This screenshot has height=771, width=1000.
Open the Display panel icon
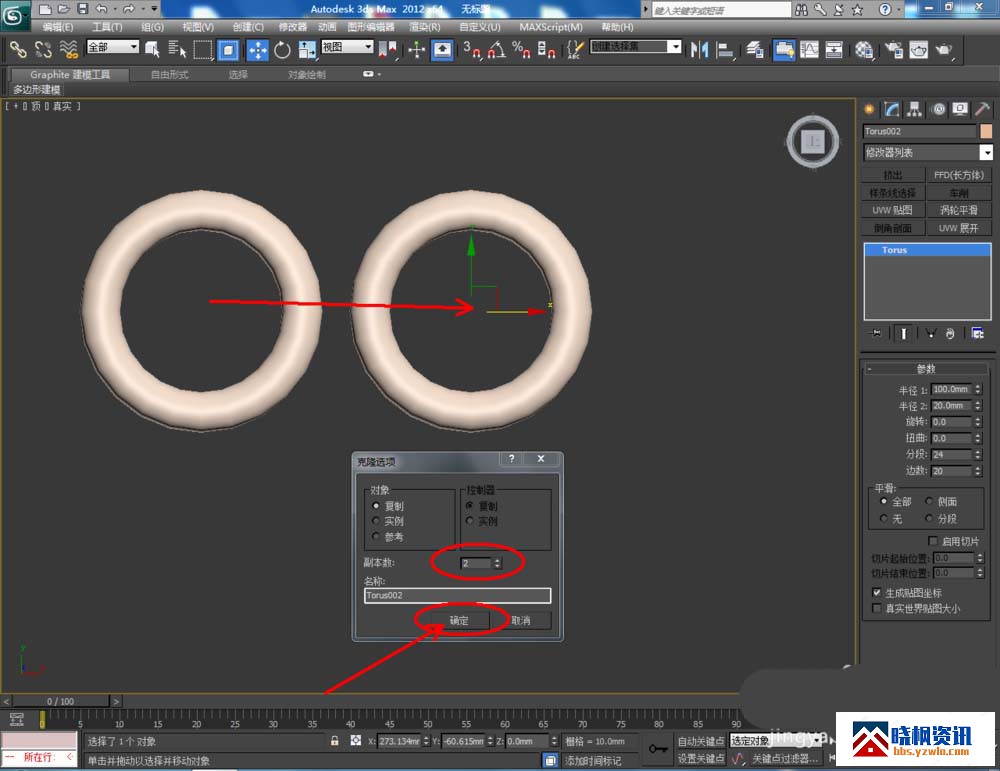[x=960, y=110]
